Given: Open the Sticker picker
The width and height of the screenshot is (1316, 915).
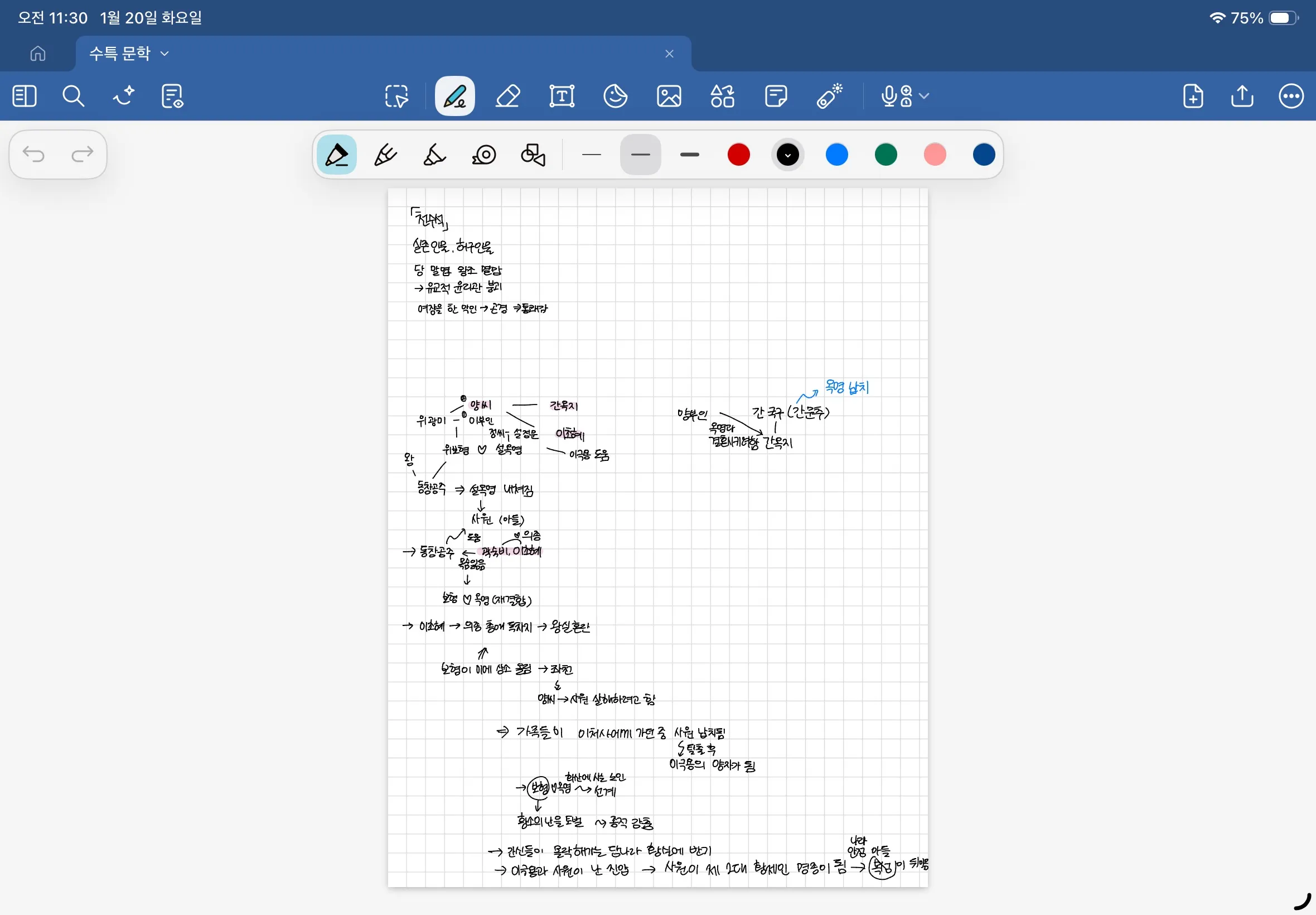Looking at the screenshot, I should [615, 97].
